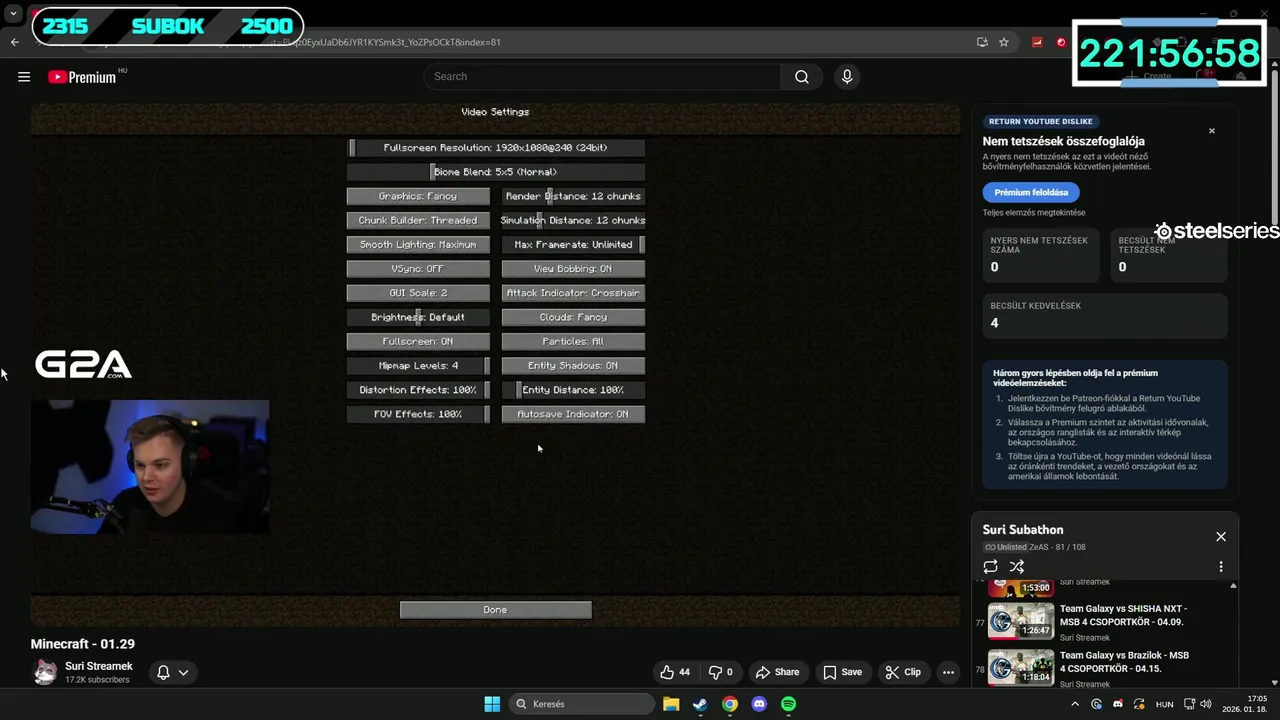Click the subscription notification bell
The image size is (1280, 720).
click(163, 672)
